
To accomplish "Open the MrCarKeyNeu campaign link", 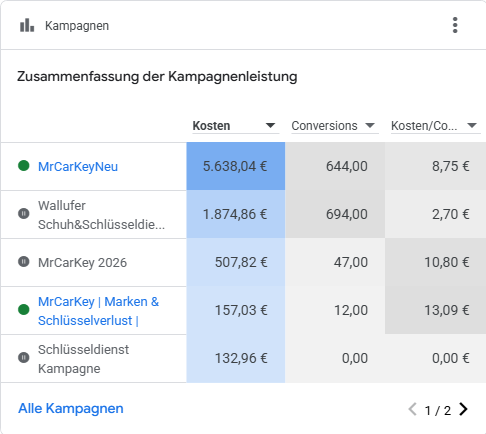I will (x=78, y=167).
